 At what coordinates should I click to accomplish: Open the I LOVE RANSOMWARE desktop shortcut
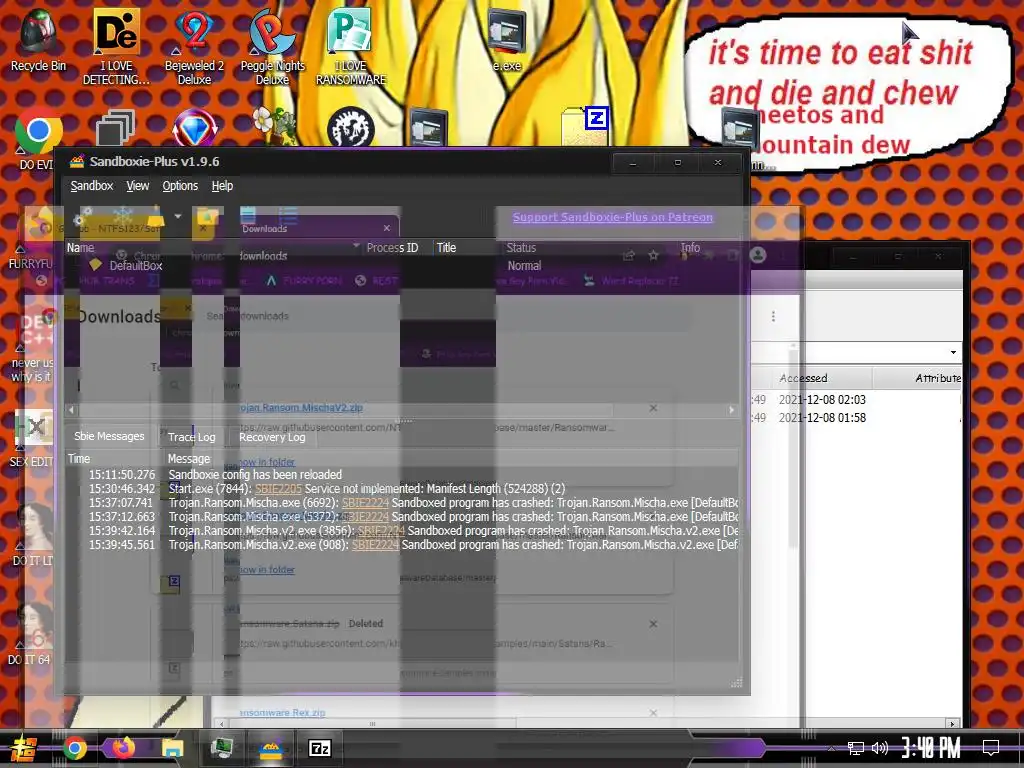(351, 46)
